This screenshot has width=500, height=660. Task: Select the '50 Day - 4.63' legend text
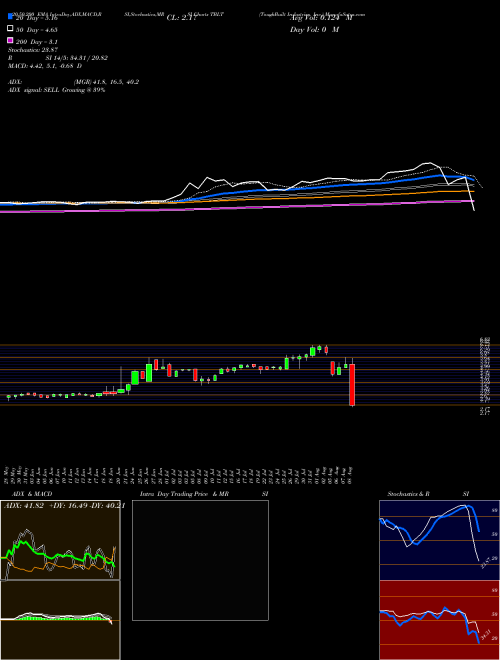(37, 30)
